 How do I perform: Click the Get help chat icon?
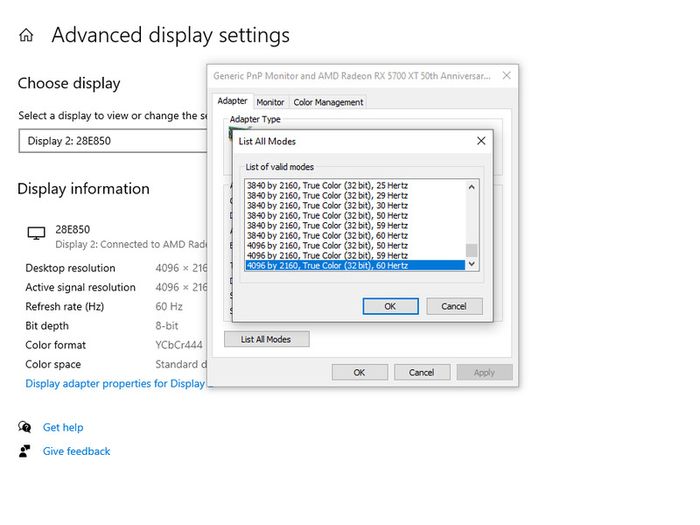(x=25, y=427)
